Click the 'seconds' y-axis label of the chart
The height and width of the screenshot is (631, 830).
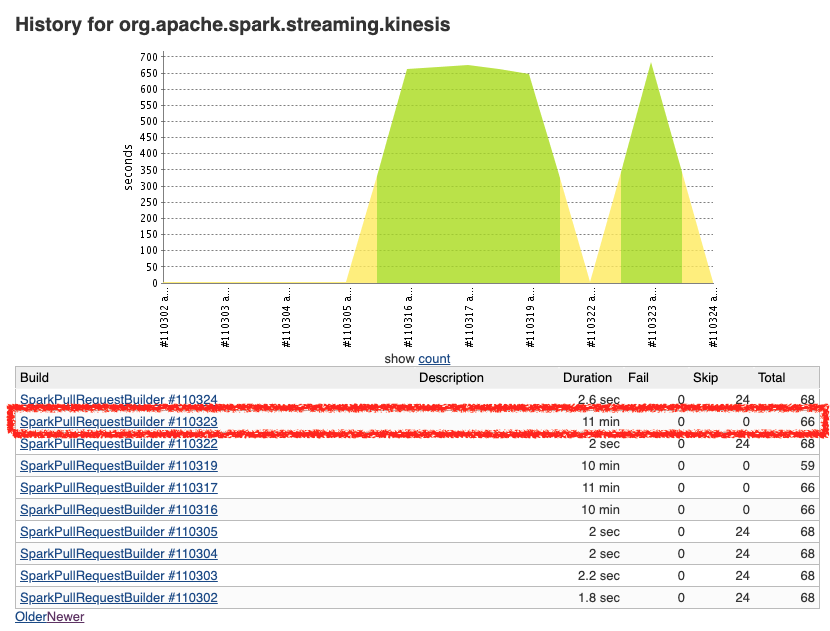tap(128, 167)
